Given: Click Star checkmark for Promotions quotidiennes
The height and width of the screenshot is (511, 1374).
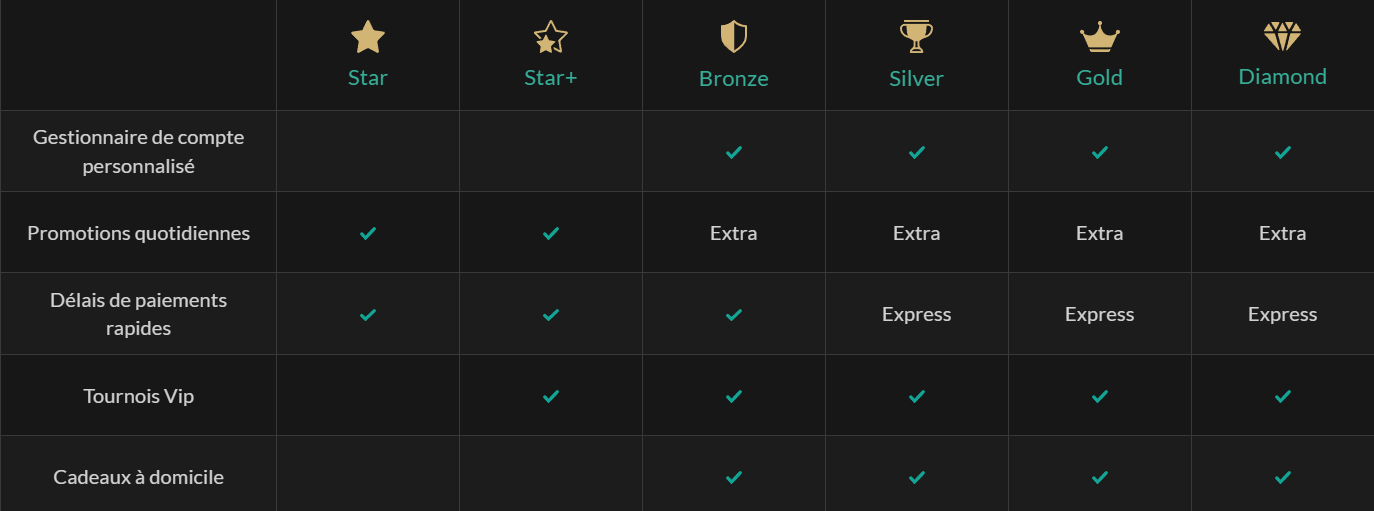Looking at the screenshot, I should pyautogui.click(x=368, y=233).
